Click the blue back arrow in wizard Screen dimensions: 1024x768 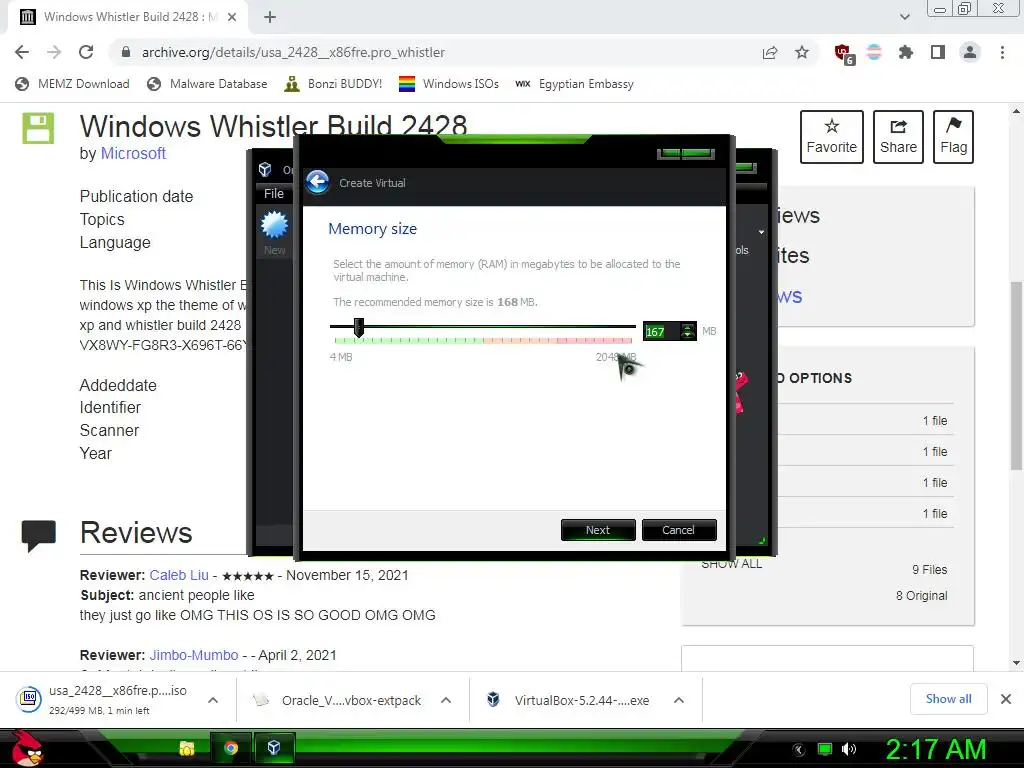318,182
